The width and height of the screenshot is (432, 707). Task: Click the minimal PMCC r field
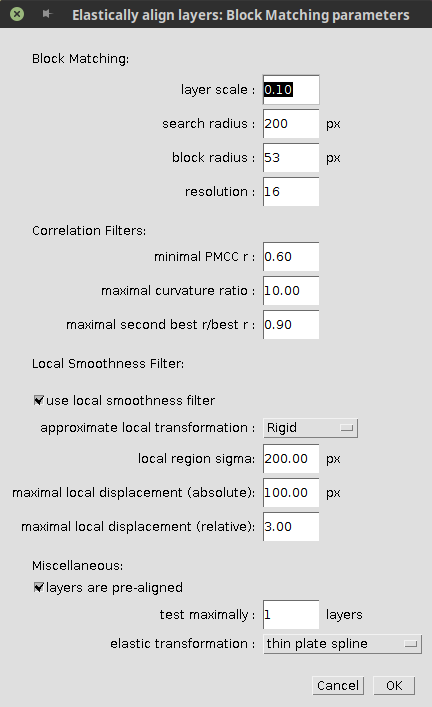click(291, 257)
